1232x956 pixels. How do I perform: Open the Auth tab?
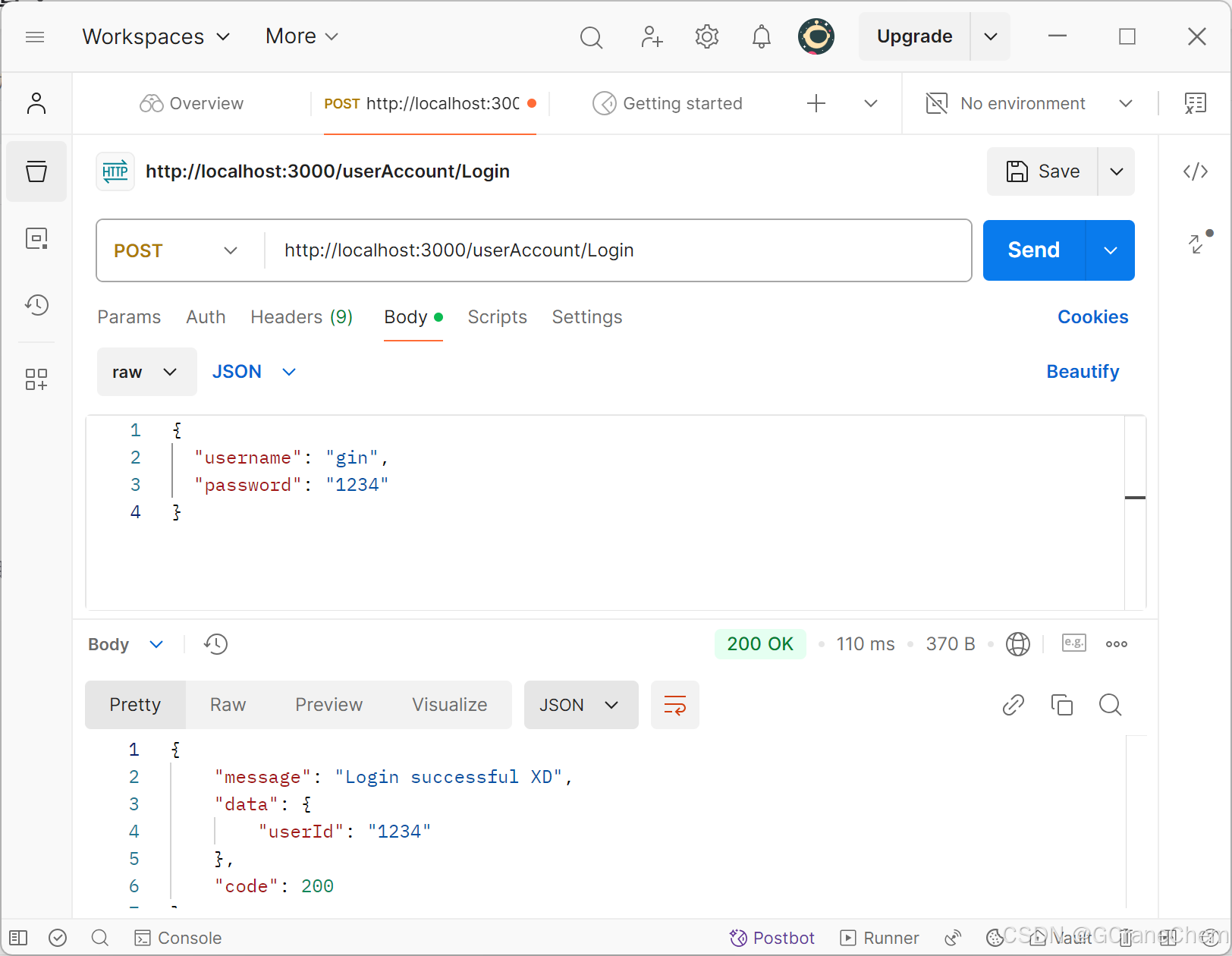206,317
